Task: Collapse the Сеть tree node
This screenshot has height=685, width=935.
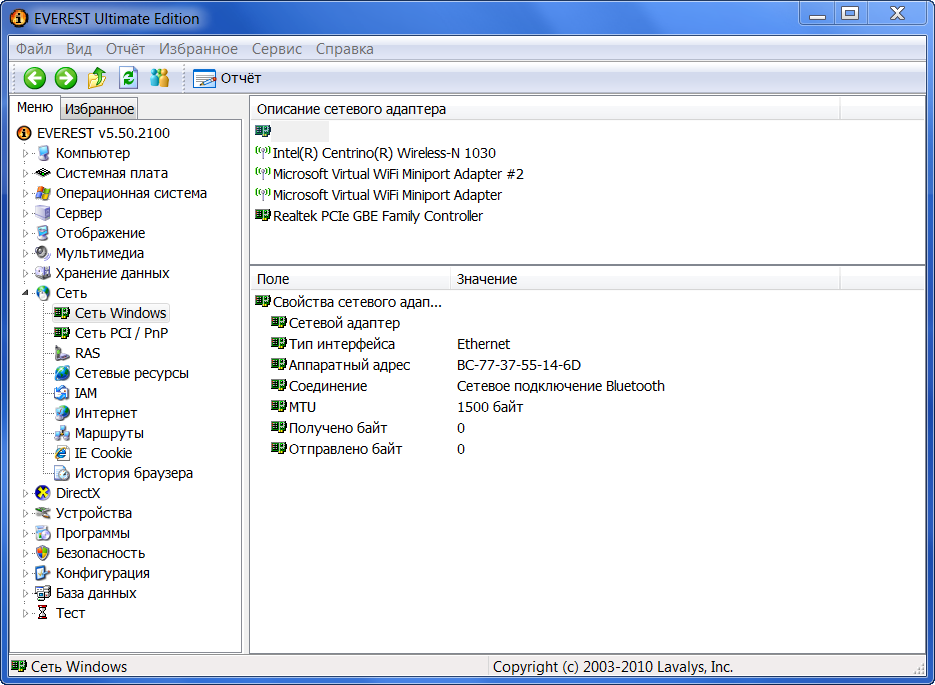Action: [25, 293]
